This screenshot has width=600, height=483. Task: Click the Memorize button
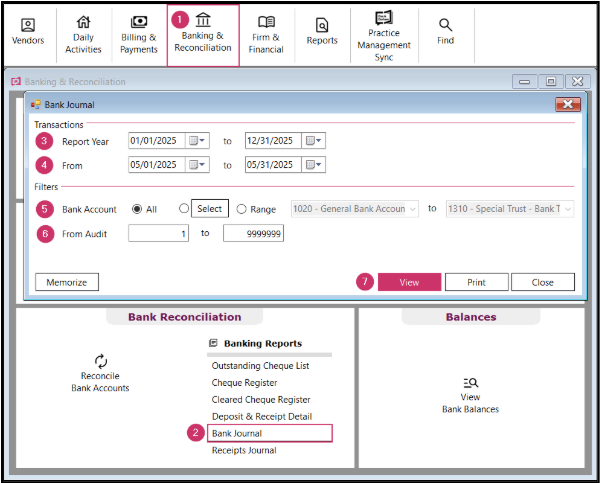point(67,282)
